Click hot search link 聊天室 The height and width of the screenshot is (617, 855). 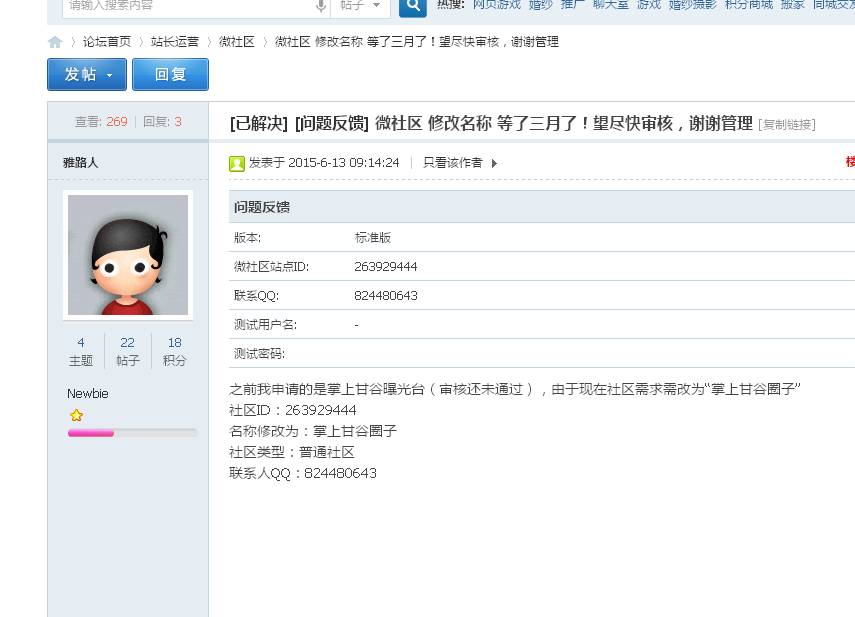[x=611, y=5]
